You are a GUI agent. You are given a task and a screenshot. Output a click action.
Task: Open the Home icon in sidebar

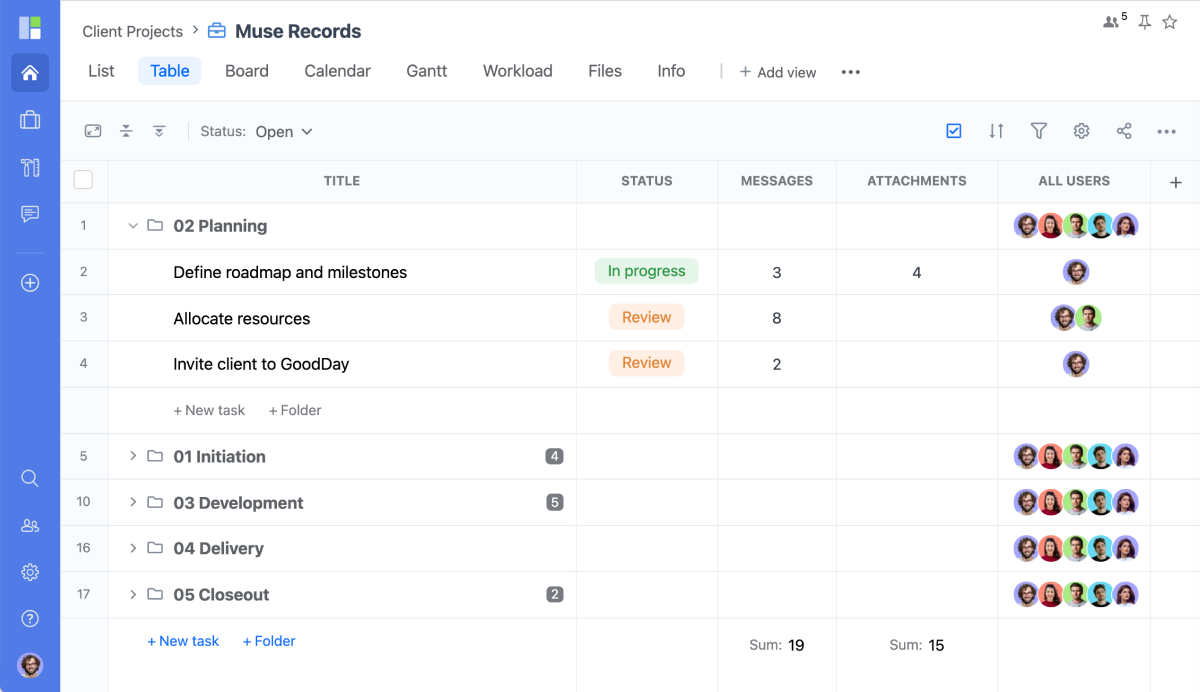coord(30,73)
